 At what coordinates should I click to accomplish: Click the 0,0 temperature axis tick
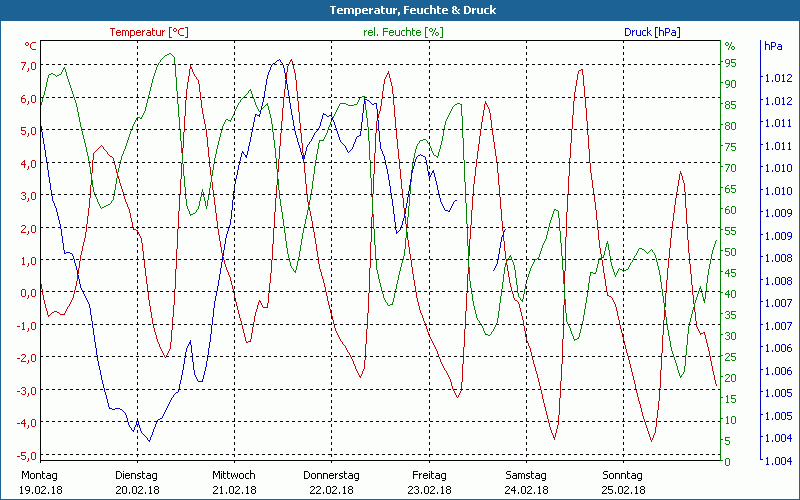point(28,293)
